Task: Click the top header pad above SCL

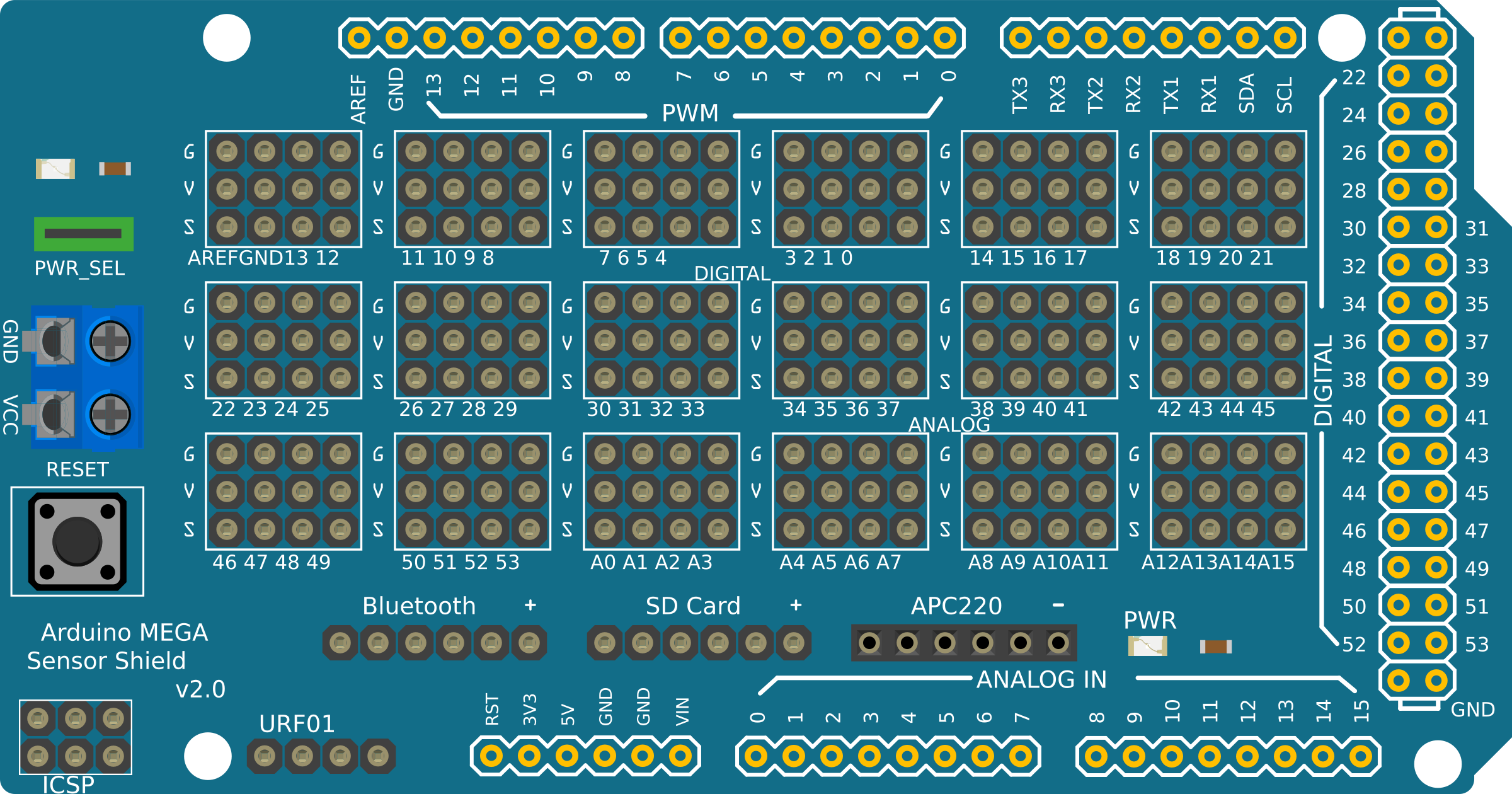Action: (x=1285, y=38)
